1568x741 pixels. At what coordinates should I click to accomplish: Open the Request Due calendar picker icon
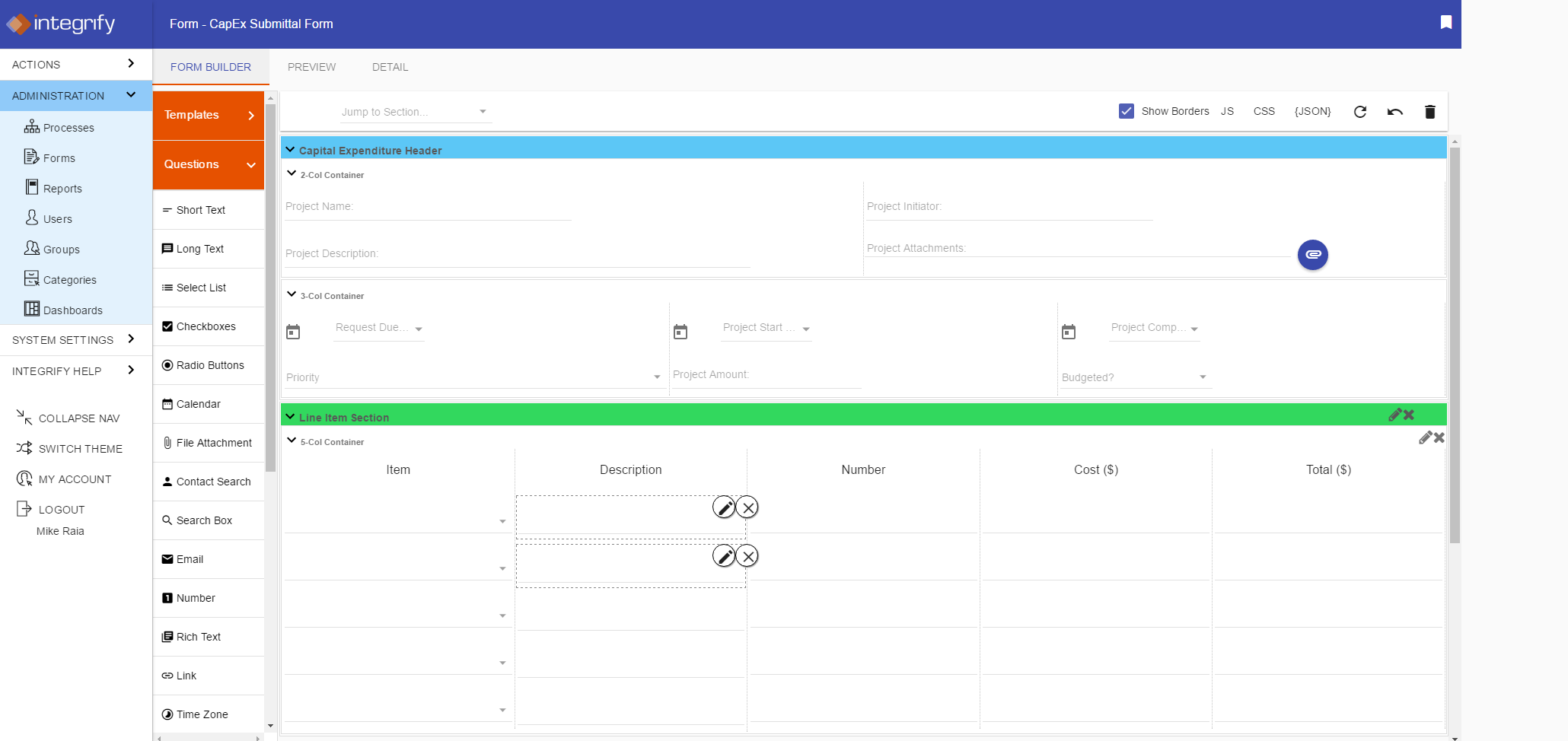pyautogui.click(x=293, y=332)
